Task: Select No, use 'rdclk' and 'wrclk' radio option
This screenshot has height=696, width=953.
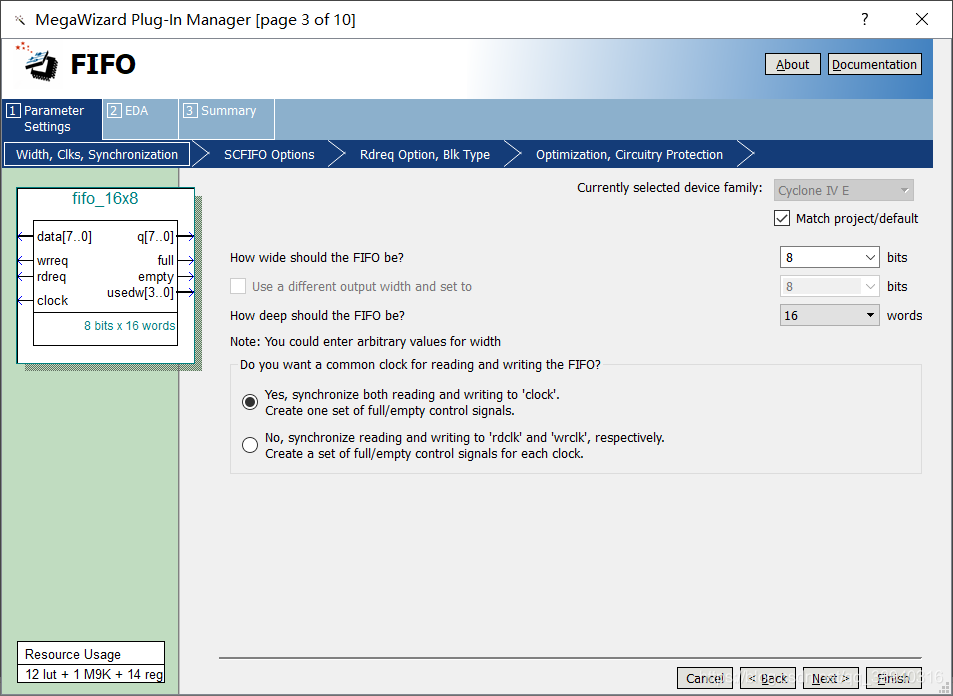Action: [x=250, y=445]
